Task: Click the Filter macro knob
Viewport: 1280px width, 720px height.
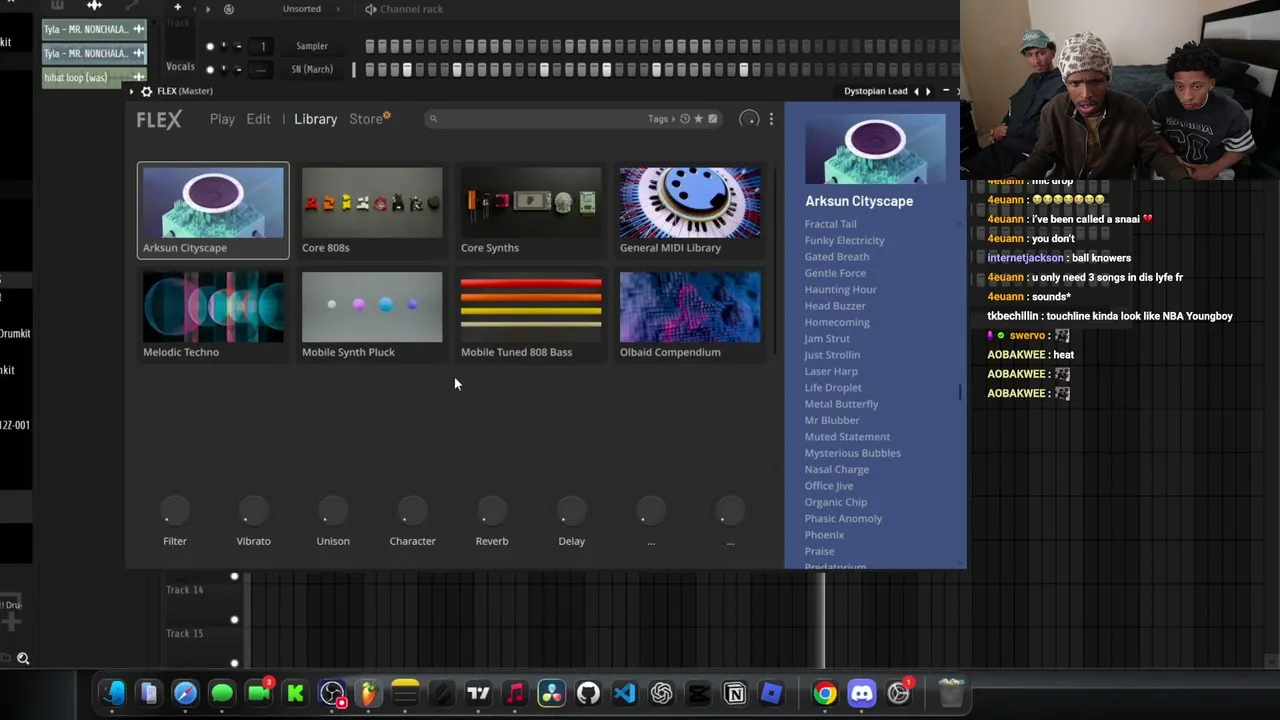Action: (x=175, y=511)
